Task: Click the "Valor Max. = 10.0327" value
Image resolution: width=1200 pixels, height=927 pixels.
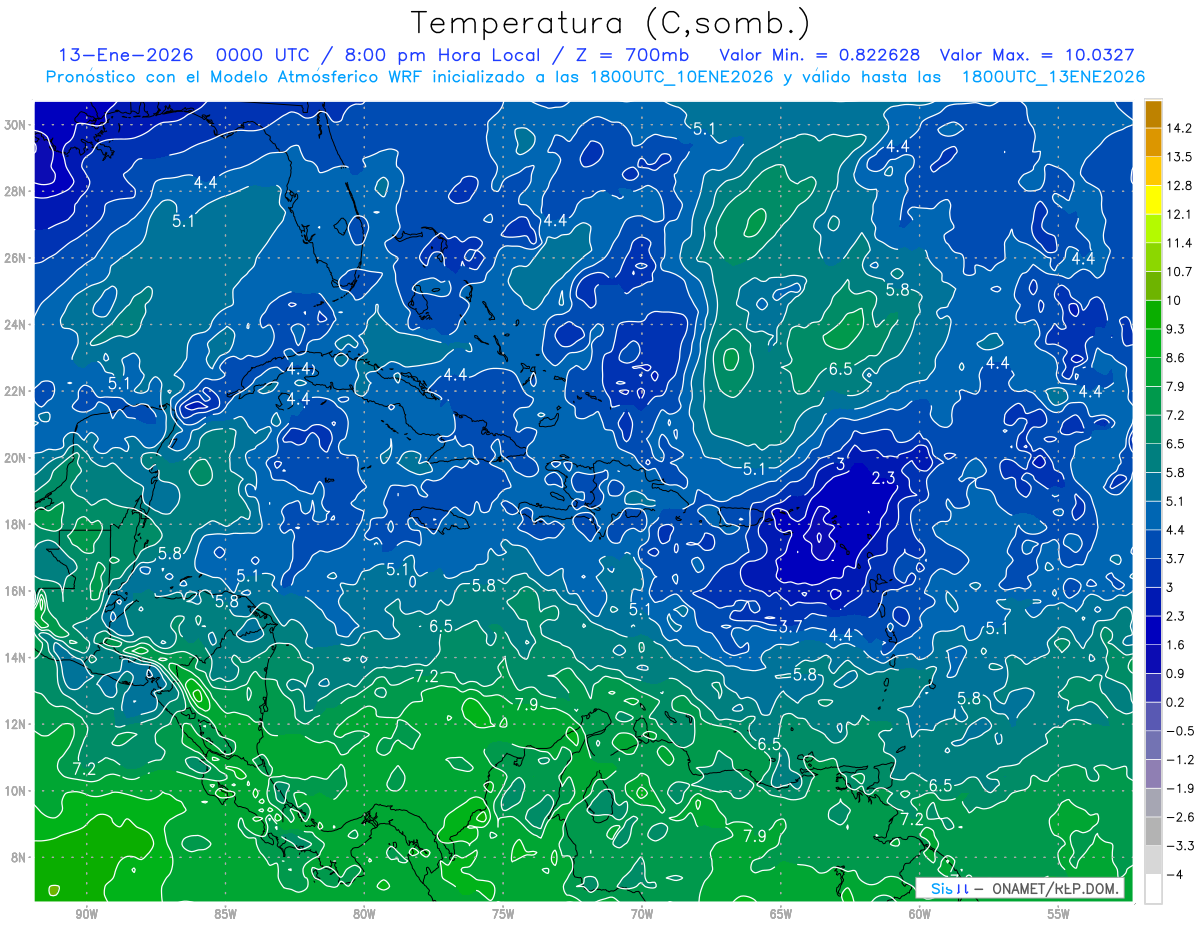Action: [1038, 55]
